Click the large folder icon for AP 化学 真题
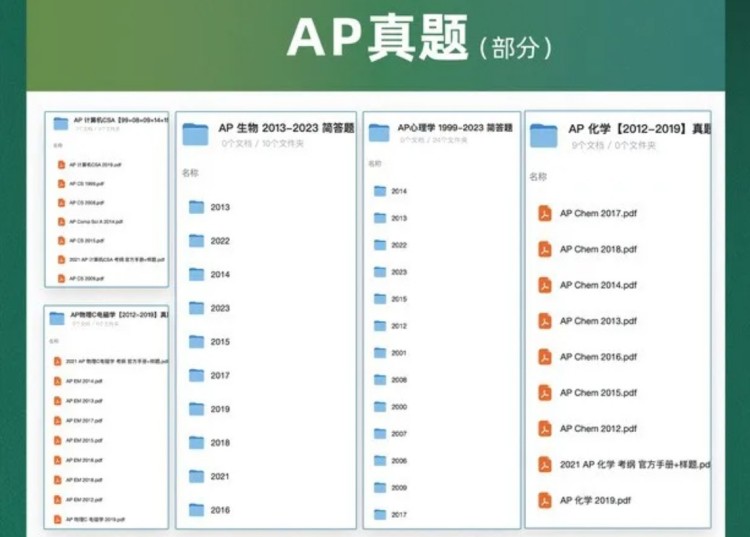 543,134
